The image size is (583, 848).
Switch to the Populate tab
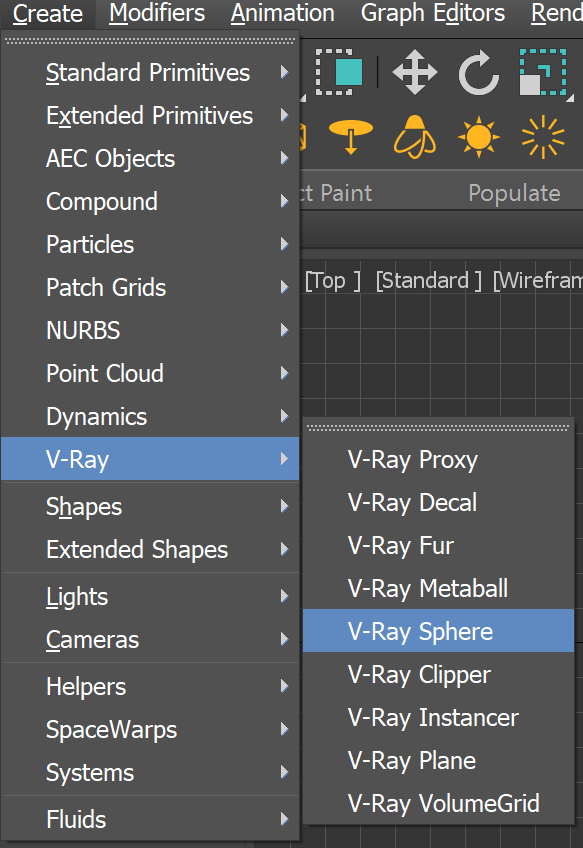[514, 193]
